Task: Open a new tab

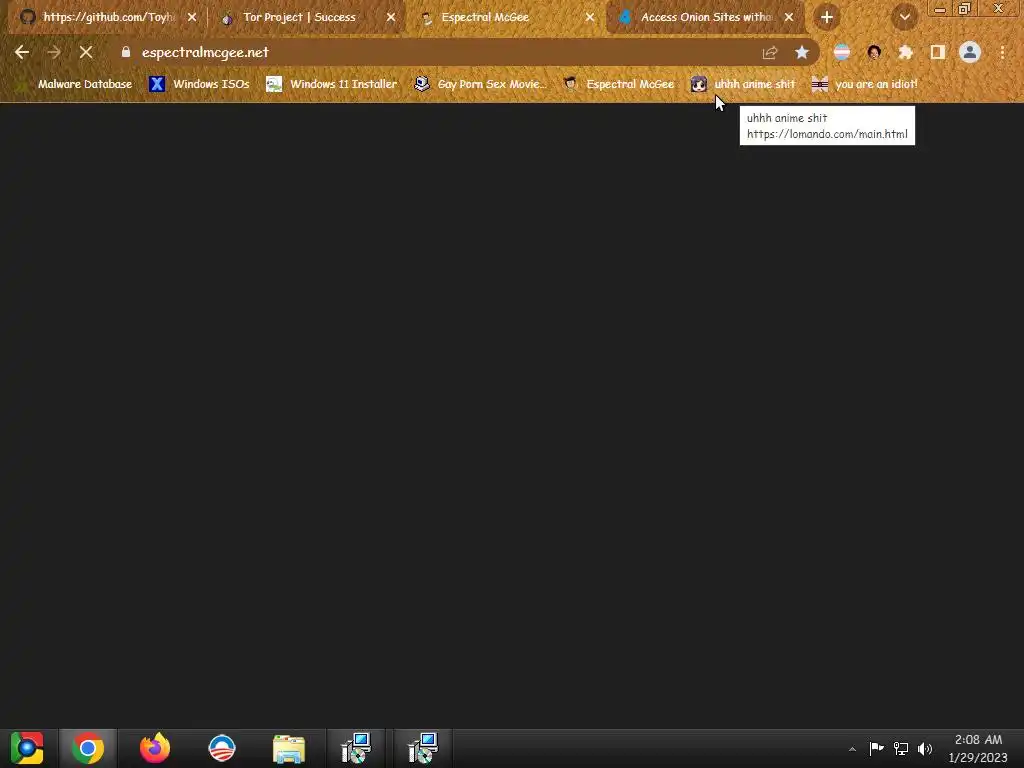Action: [x=827, y=18]
